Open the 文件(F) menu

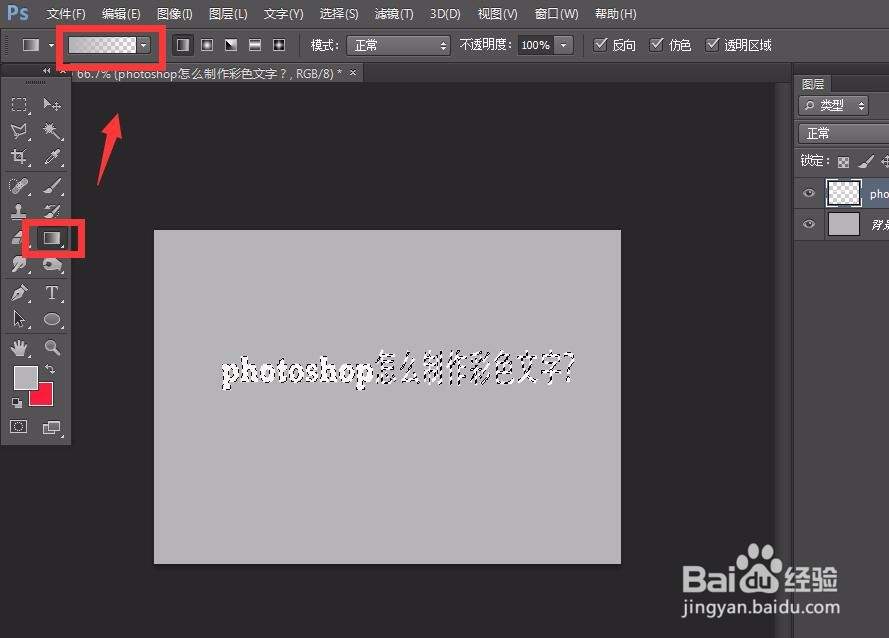coord(66,14)
